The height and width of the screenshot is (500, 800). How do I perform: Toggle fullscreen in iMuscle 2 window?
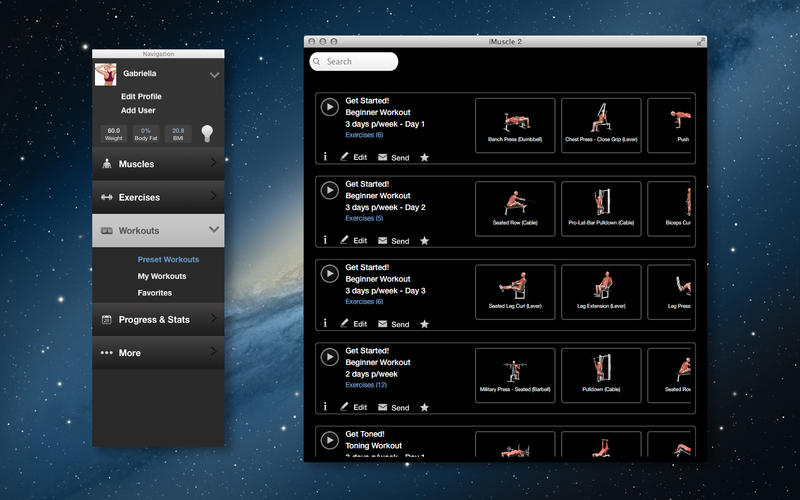(701, 42)
